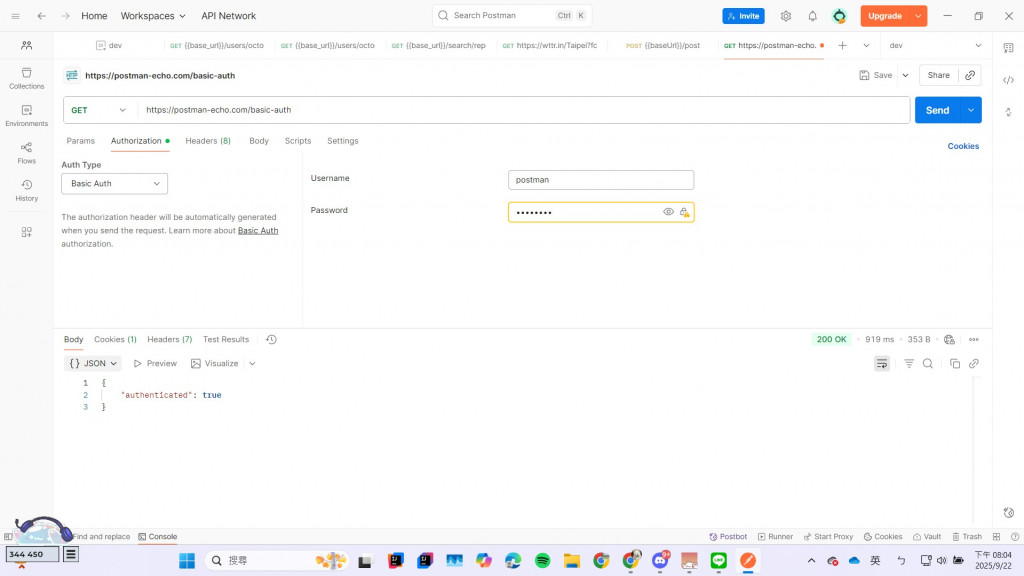Open the response Cookies (1) tab
The image size is (1024, 576).
click(115, 339)
